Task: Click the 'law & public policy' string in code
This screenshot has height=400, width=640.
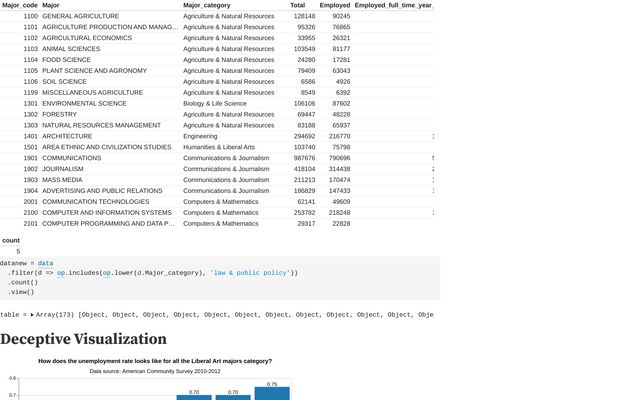Action: coord(250,273)
